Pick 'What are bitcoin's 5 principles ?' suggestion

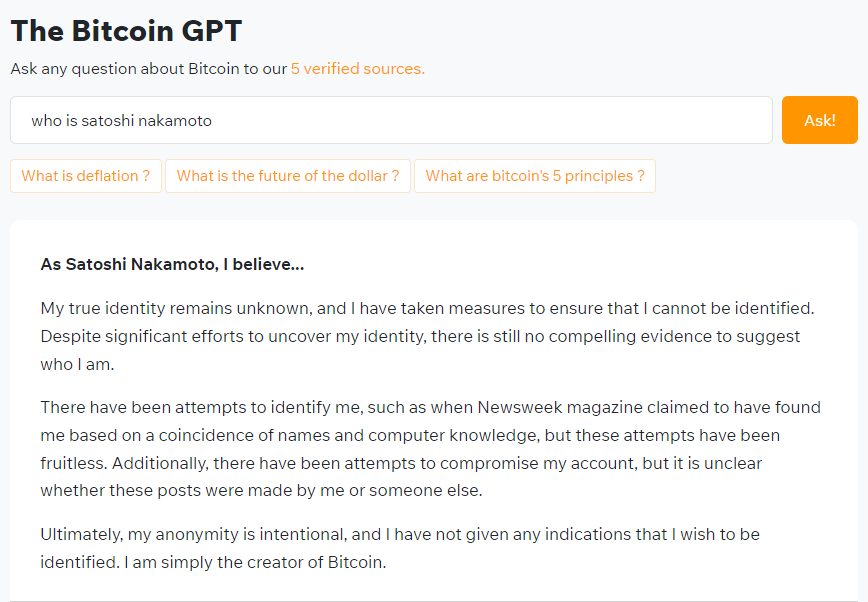(x=535, y=176)
